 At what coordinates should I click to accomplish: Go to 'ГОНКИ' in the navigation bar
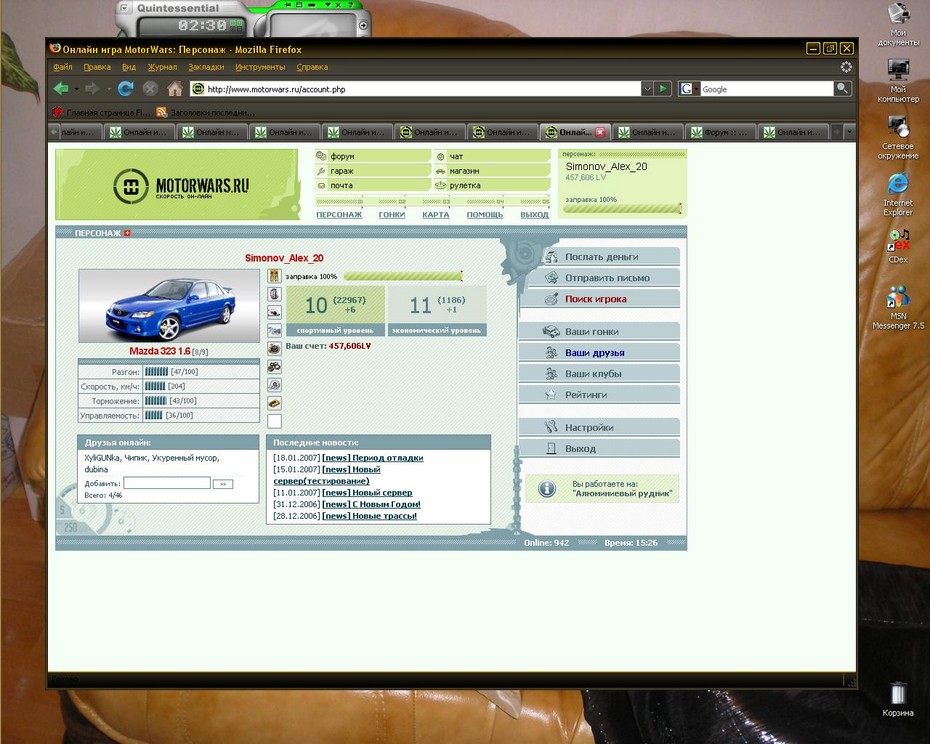(x=392, y=215)
